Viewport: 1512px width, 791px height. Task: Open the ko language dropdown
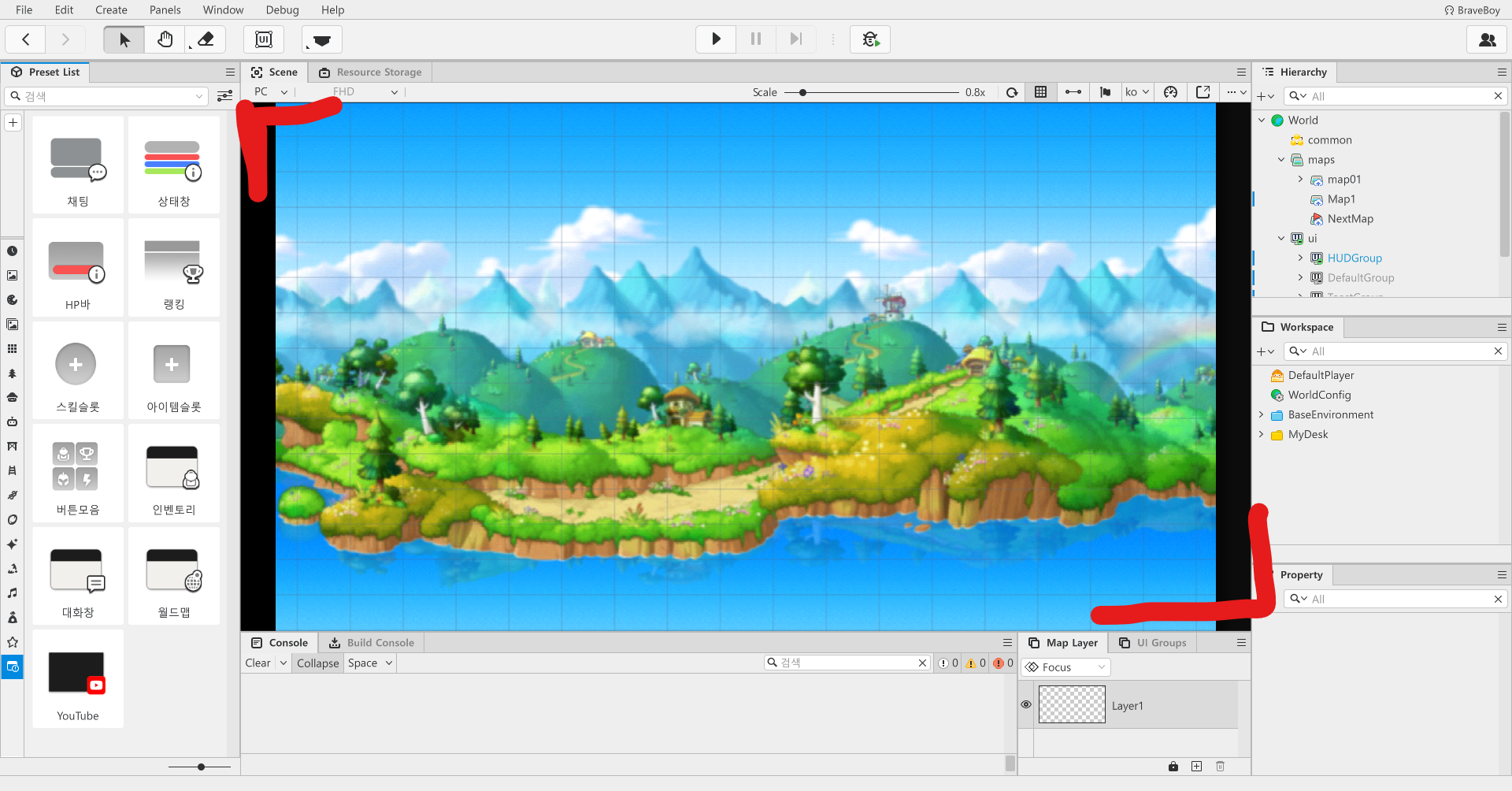tap(1137, 92)
